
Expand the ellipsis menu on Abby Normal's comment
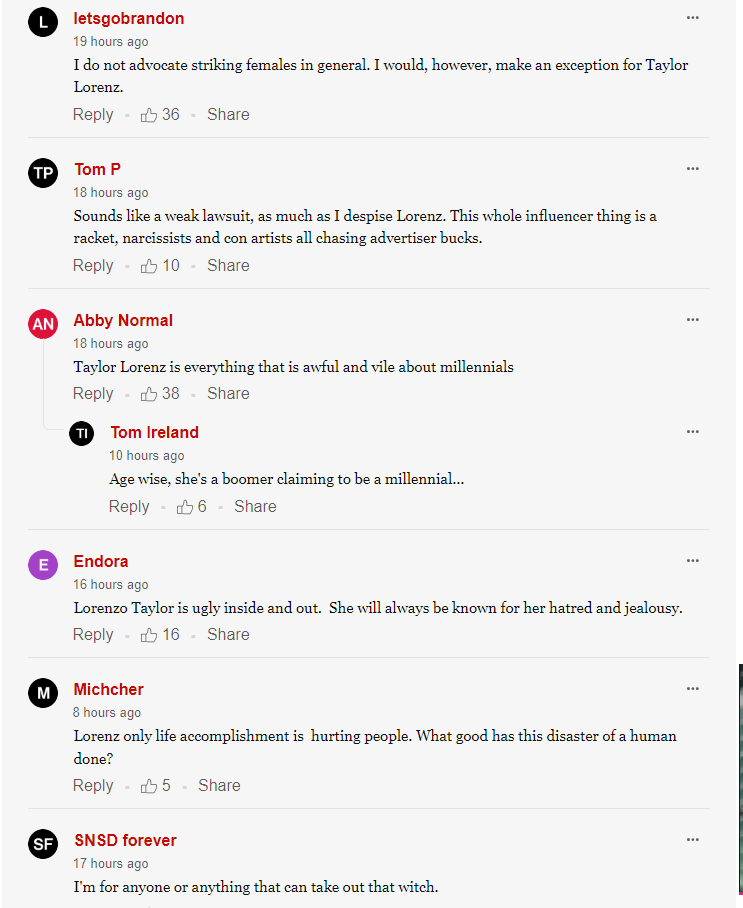click(693, 320)
